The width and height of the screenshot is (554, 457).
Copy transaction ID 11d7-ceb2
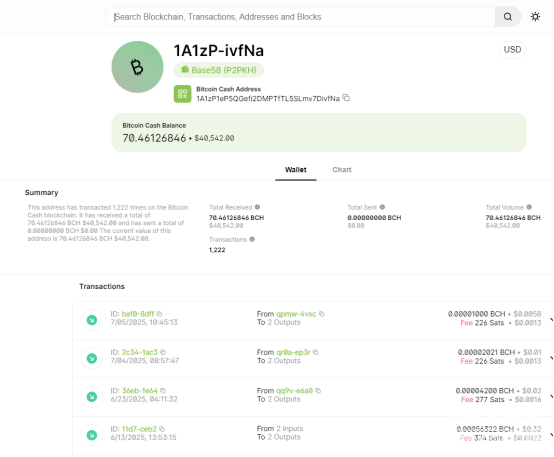[162, 429]
